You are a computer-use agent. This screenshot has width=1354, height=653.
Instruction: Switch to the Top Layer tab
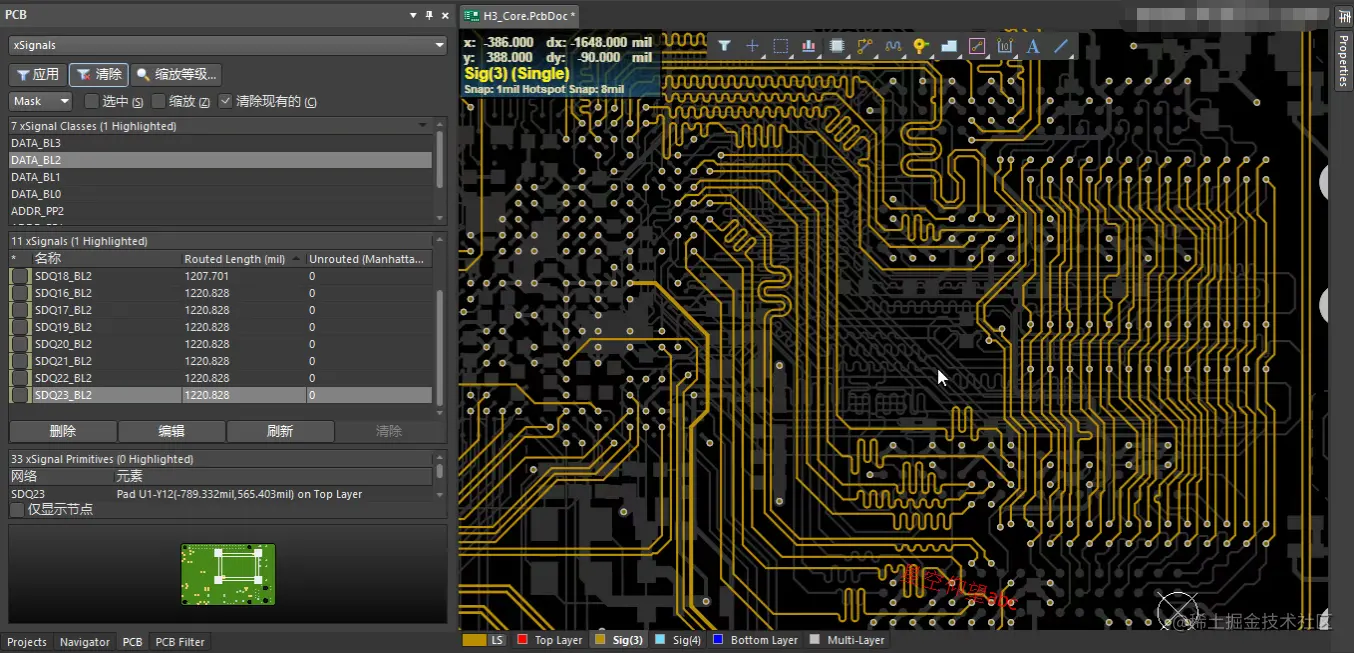pos(550,640)
